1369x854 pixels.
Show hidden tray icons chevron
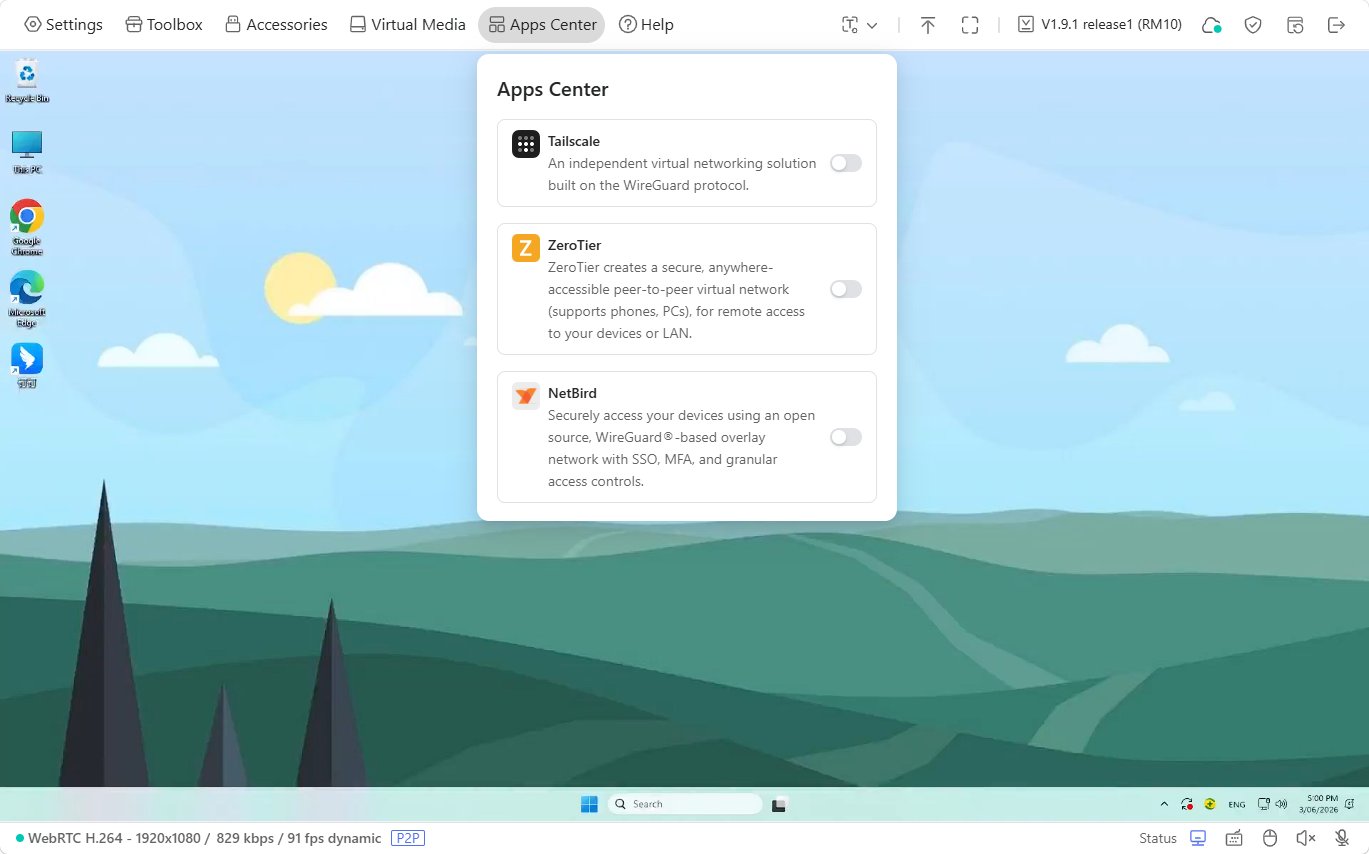1164,804
